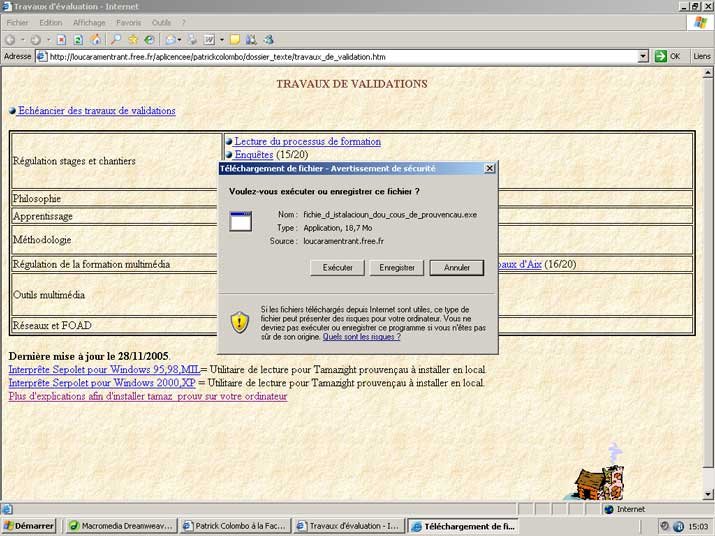Screen dimensions: 715x536
Task: Switch to Macromedia Dreamweaver taskbar button
Action: click(120, 526)
